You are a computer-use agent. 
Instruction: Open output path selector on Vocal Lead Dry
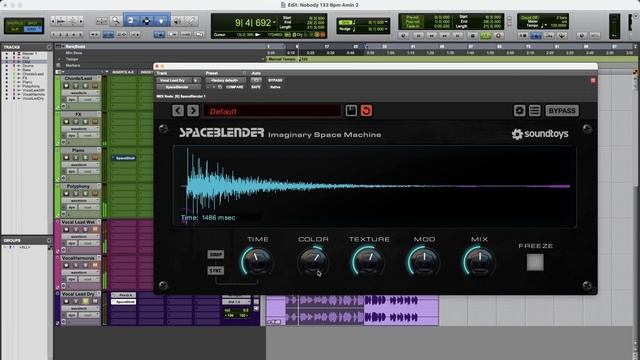[236, 302]
